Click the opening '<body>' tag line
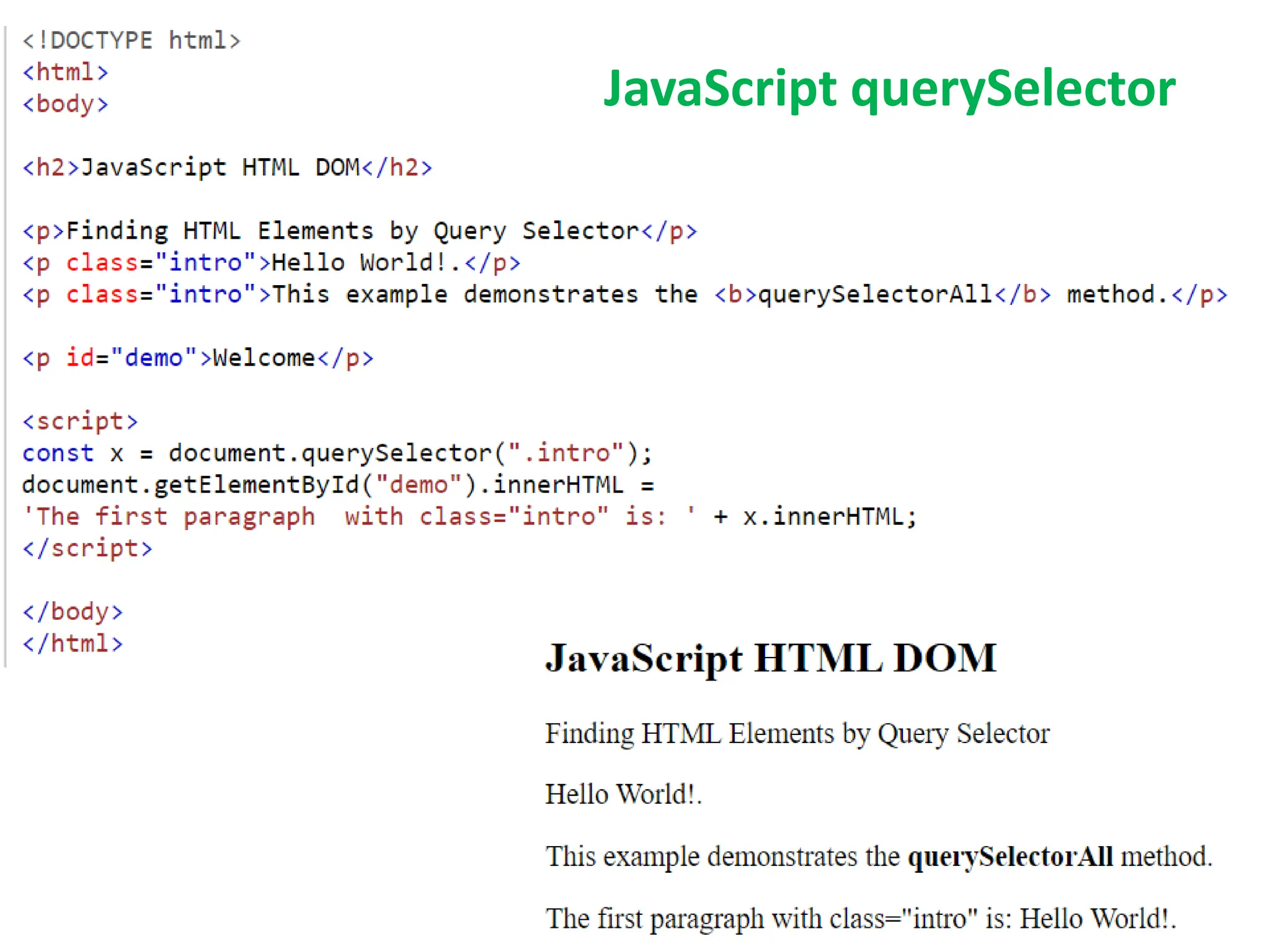This screenshot has width=1270, height=952. click(66, 104)
